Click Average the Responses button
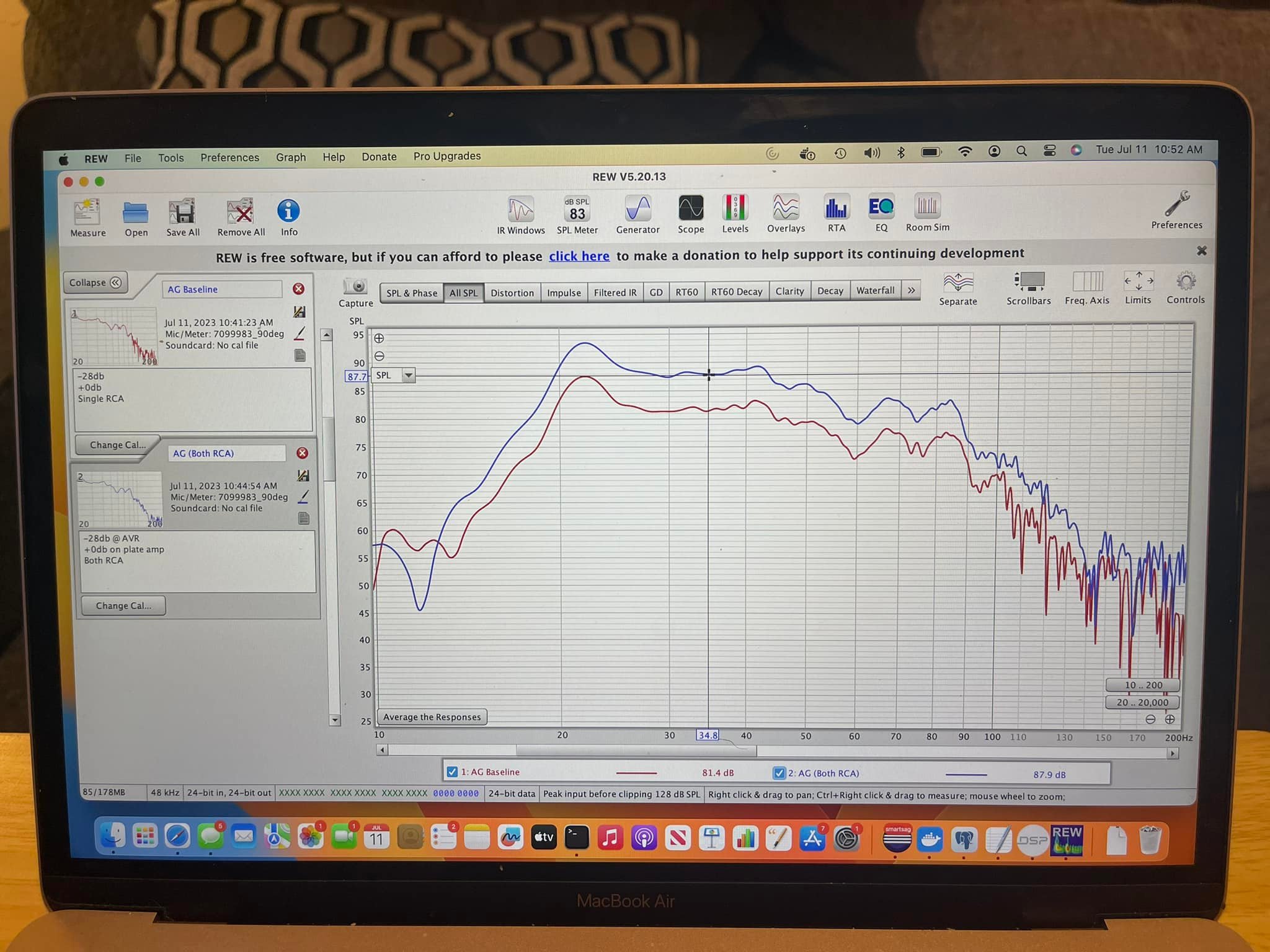The image size is (1270, 952). [x=432, y=717]
